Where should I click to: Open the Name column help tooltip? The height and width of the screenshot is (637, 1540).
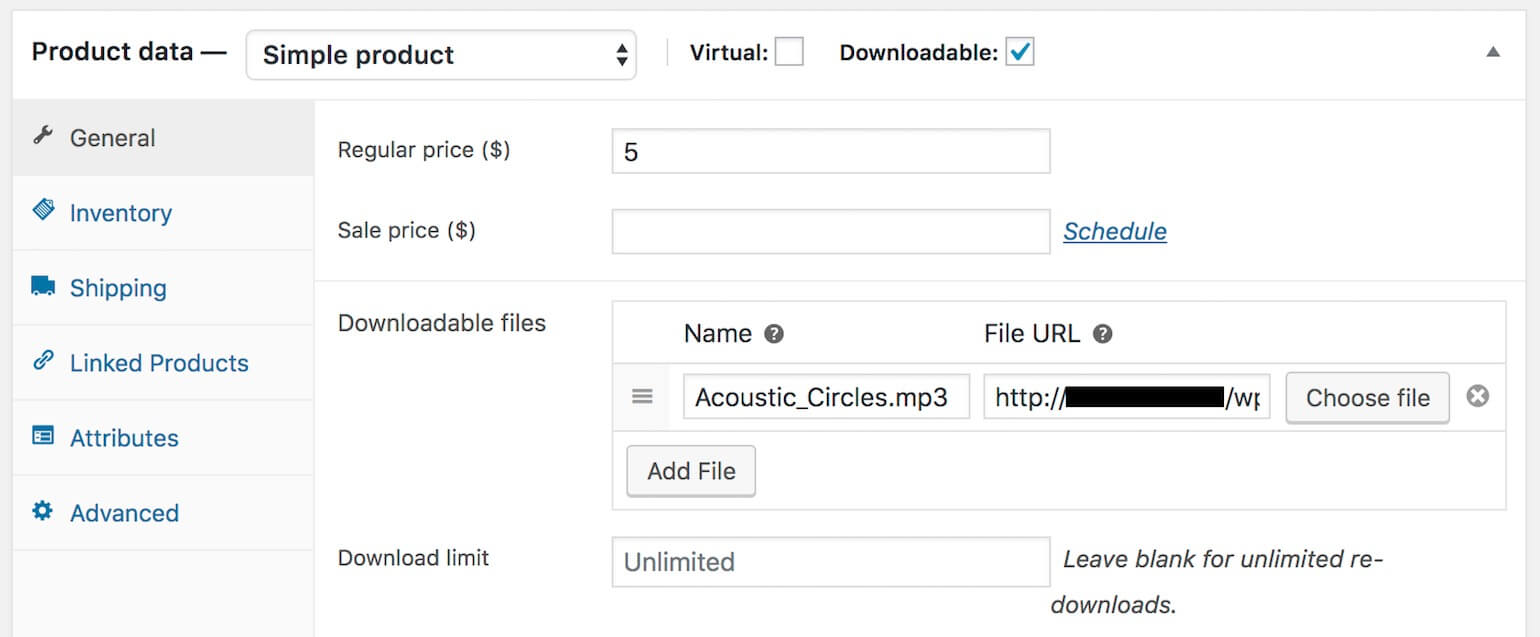(x=772, y=334)
